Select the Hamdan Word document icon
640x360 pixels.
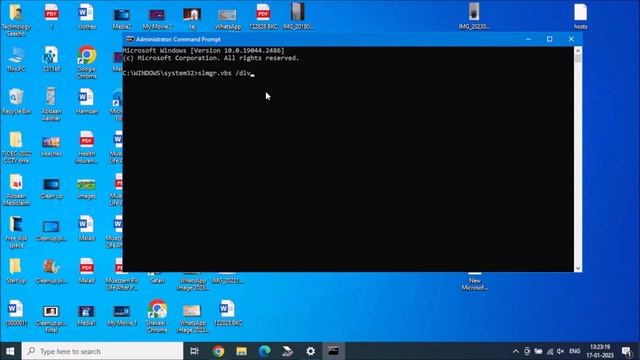pyautogui.click(x=87, y=101)
